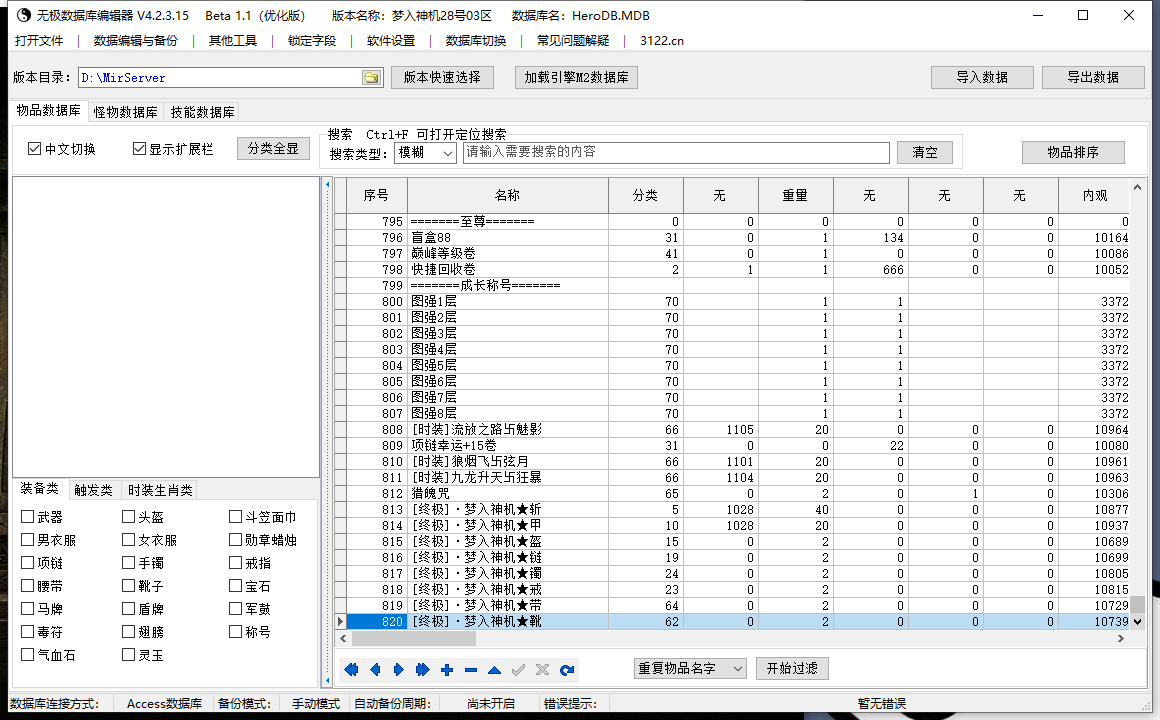Toggle 显示扩展栏 checkbox
The height and width of the screenshot is (720, 1160).
pos(139,149)
